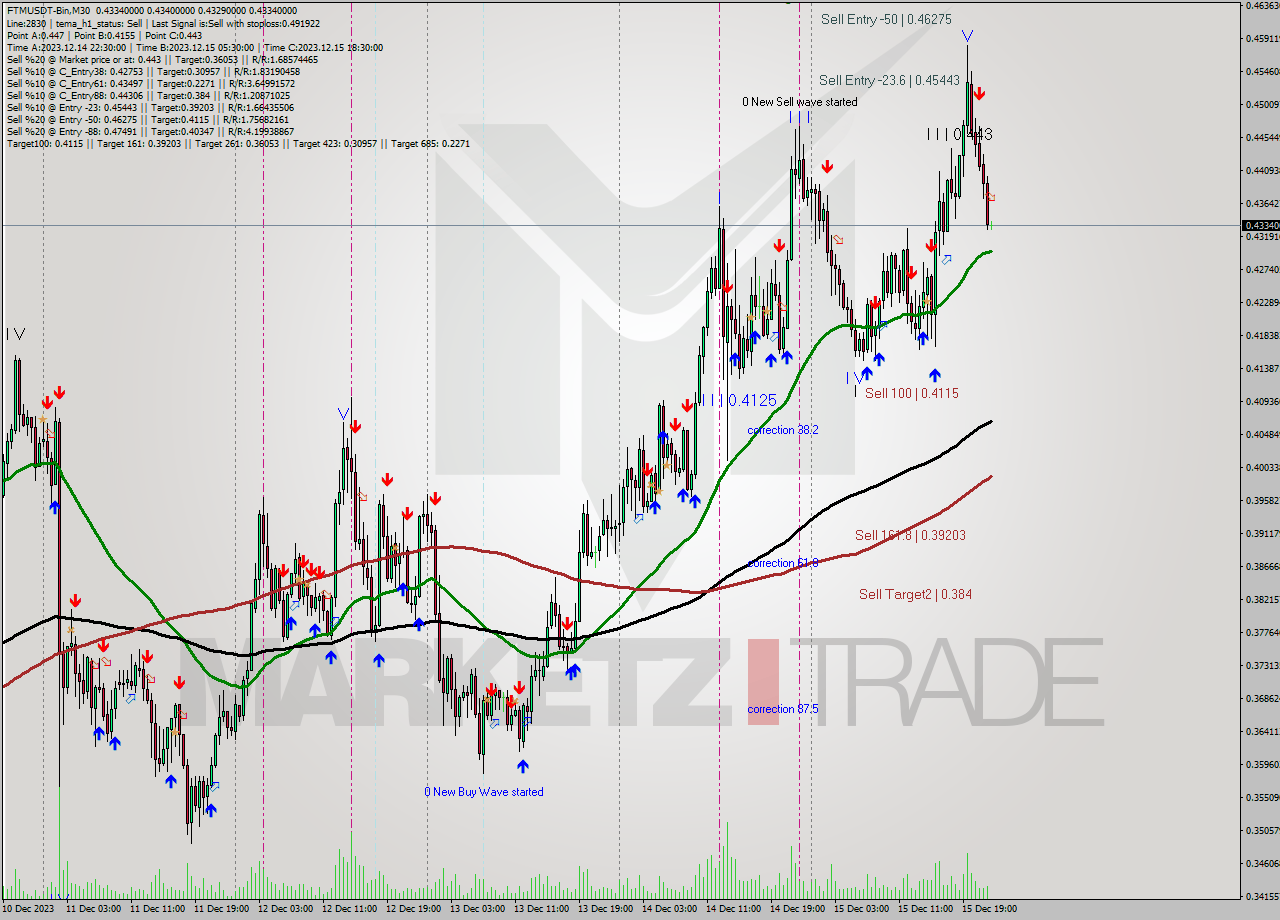The image size is (1280, 920).
Task: Click the '11 Dec 19:00' time axis label
Action: coord(221,909)
